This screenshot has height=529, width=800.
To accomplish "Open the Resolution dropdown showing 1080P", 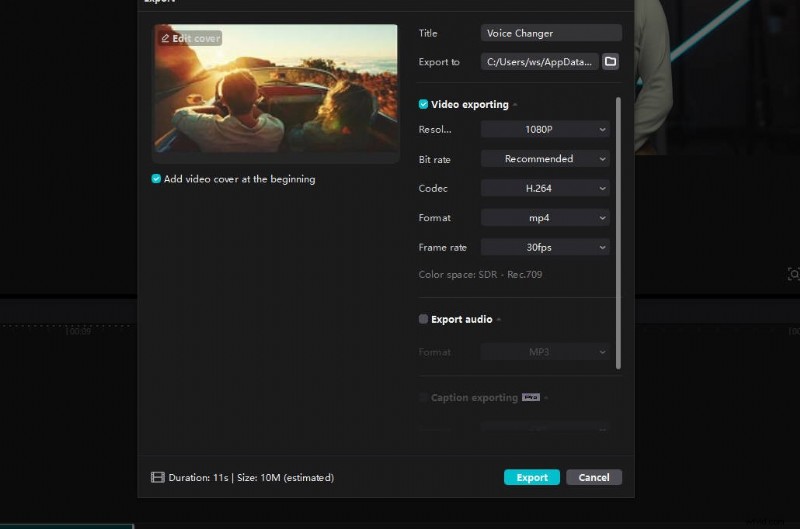I will click(545, 129).
